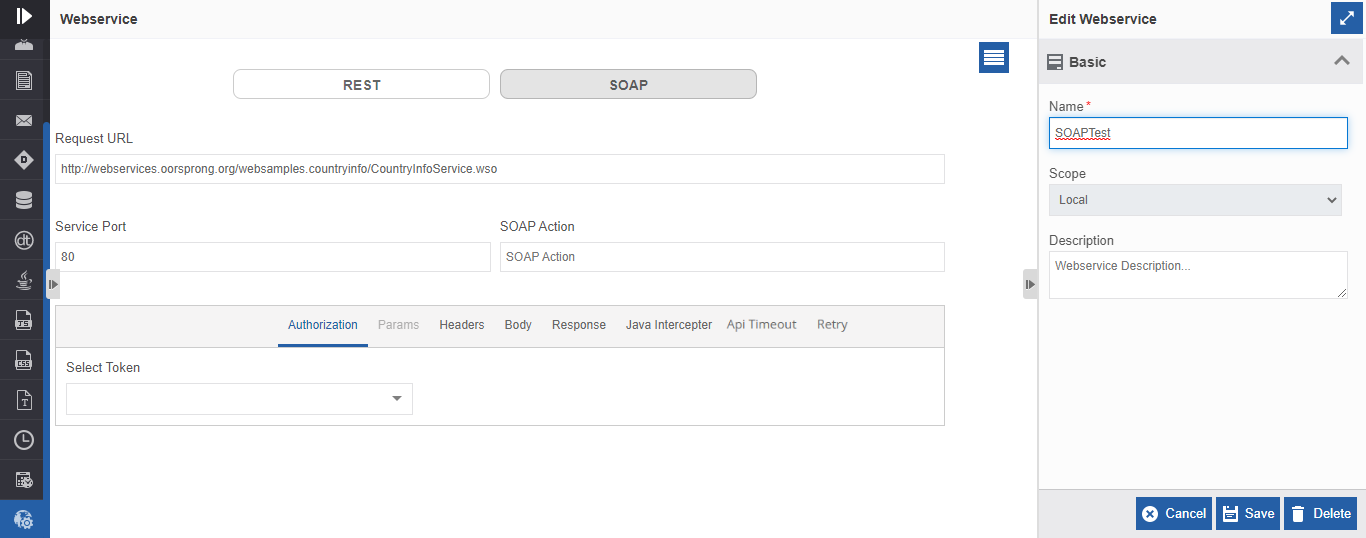This screenshot has height=538, width=1366.
Task: Open the mail envelope icon in sidebar
Action: (24, 120)
